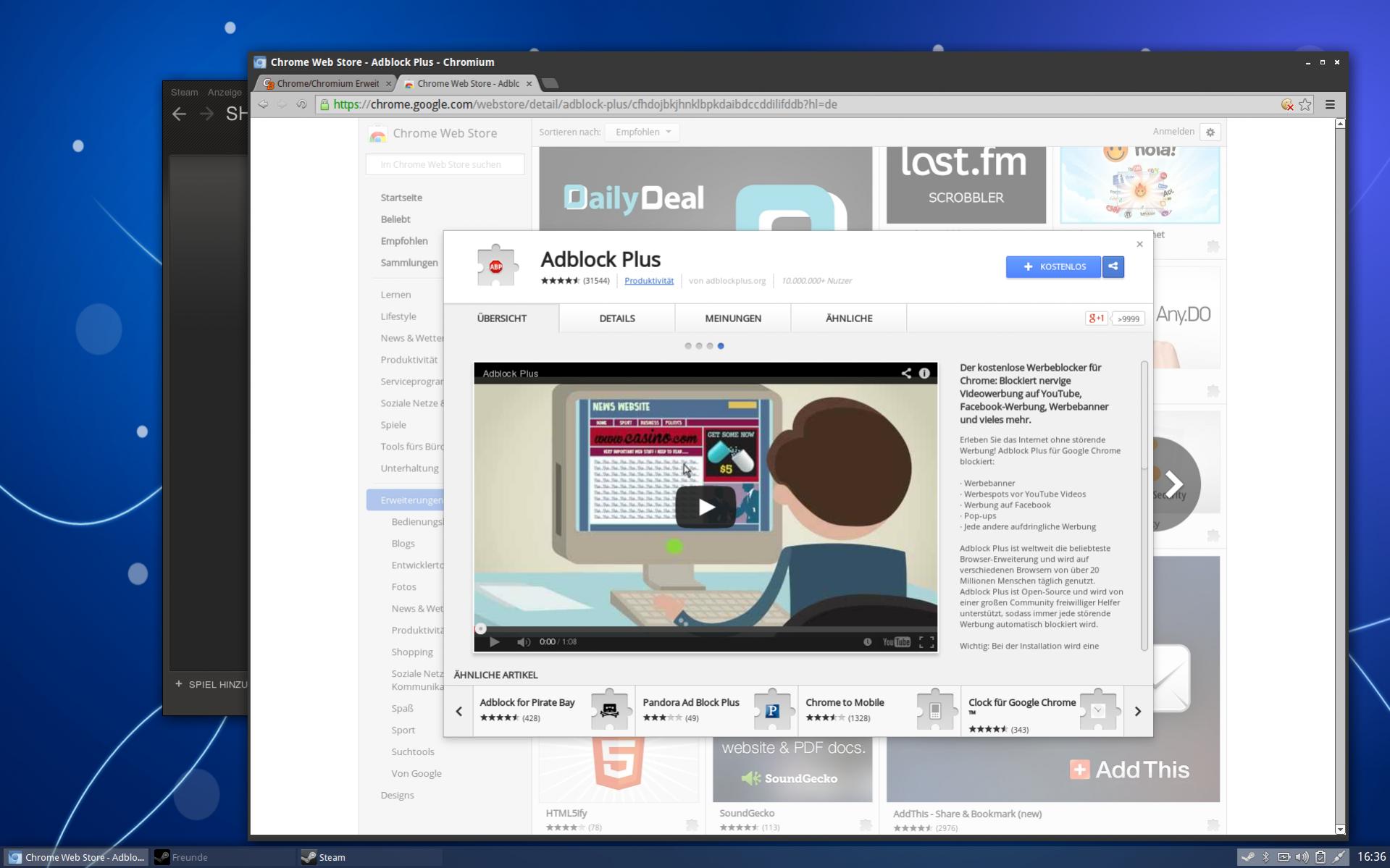Switch to the ÄHNLICHE tab
The image size is (1390, 868).
[x=849, y=319]
